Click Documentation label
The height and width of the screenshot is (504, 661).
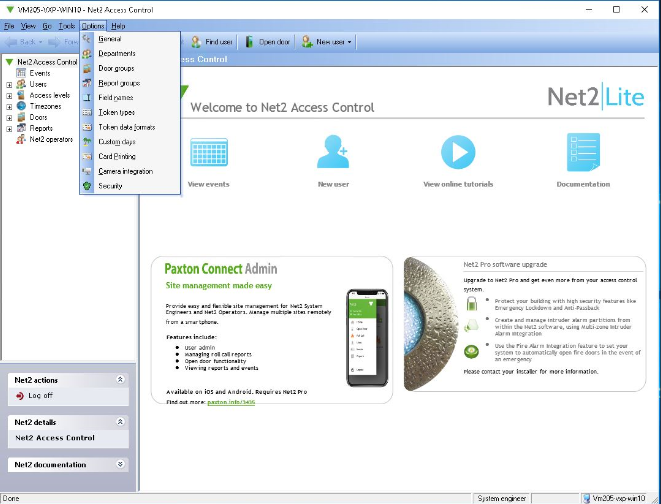point(583,184)
